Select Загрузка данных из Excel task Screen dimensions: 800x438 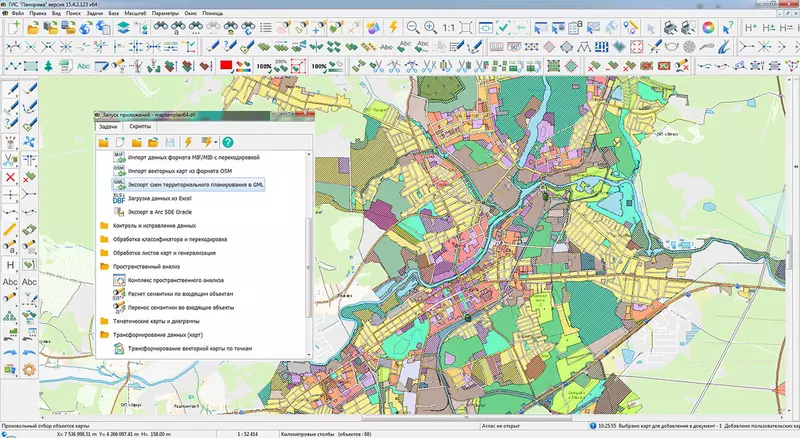coord(158,199)
